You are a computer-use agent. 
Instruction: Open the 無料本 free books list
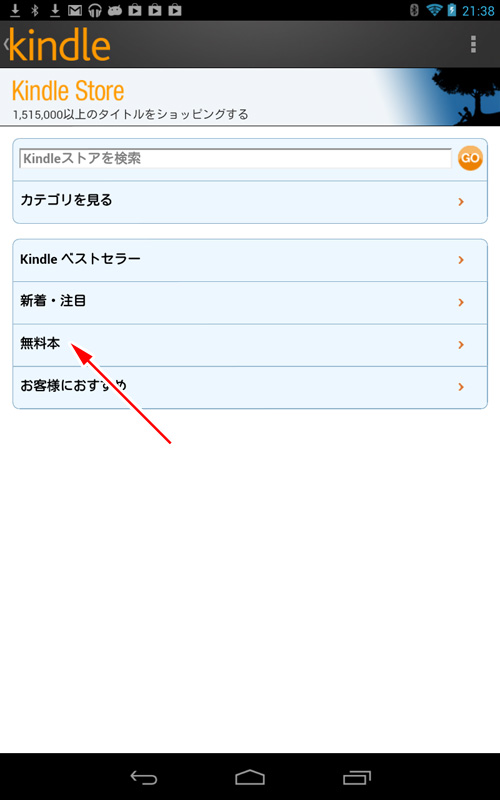pyautogui.click(x=250, y=345)
